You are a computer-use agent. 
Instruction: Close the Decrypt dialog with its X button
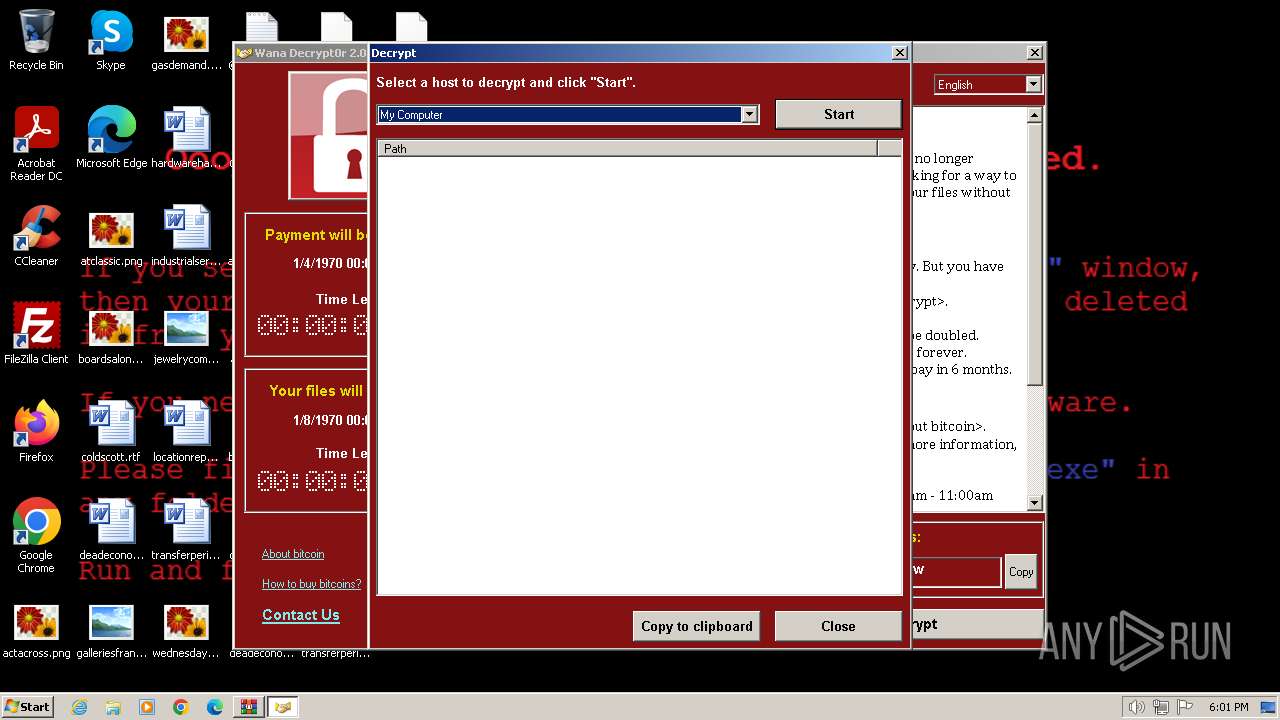pos(899,53)
